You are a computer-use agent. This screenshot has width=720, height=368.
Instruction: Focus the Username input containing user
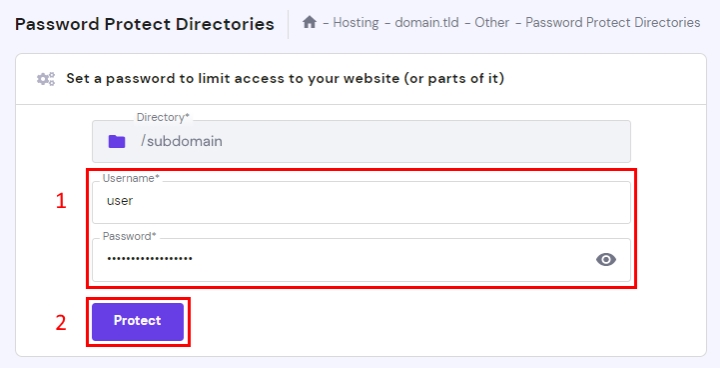click(x=361, y=203)
